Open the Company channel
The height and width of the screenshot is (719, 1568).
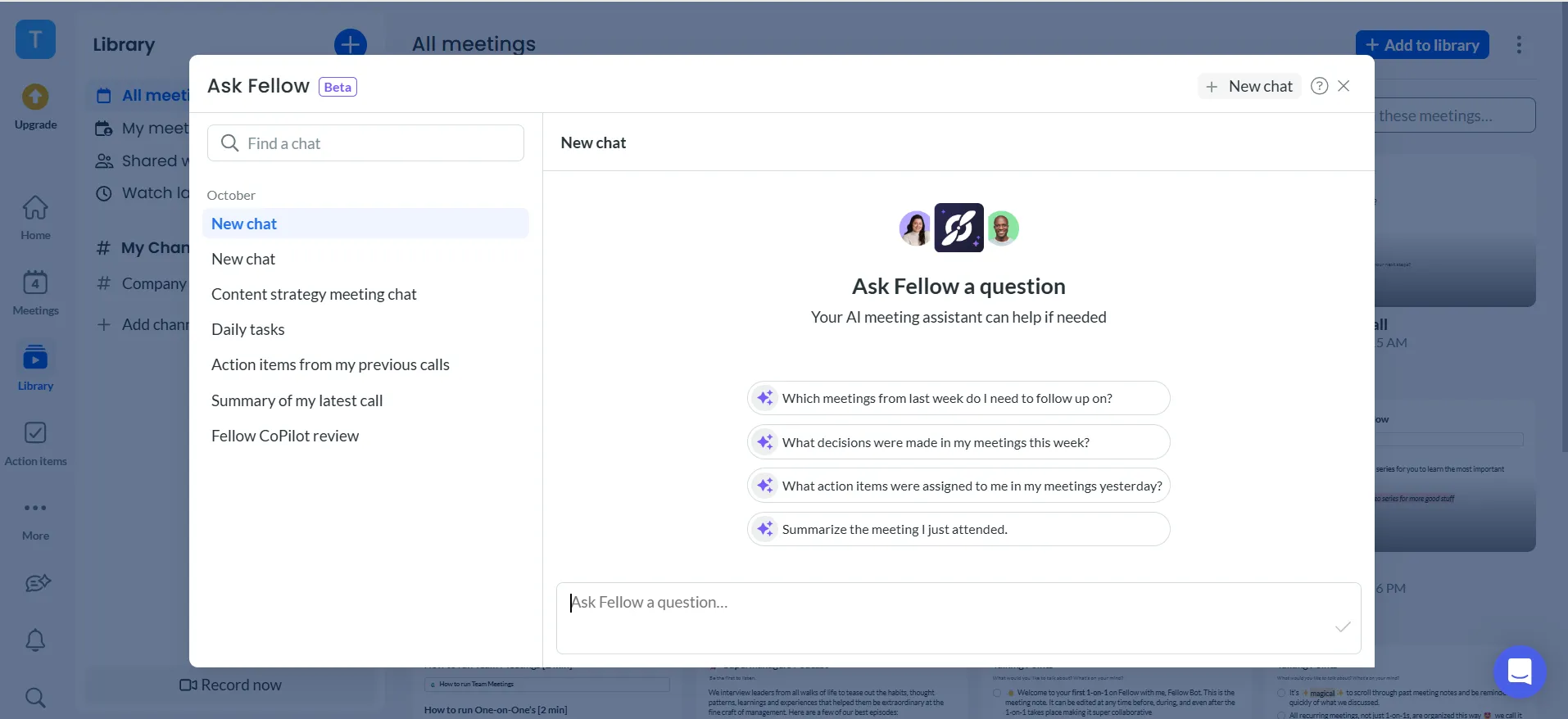tap(143, 283)
